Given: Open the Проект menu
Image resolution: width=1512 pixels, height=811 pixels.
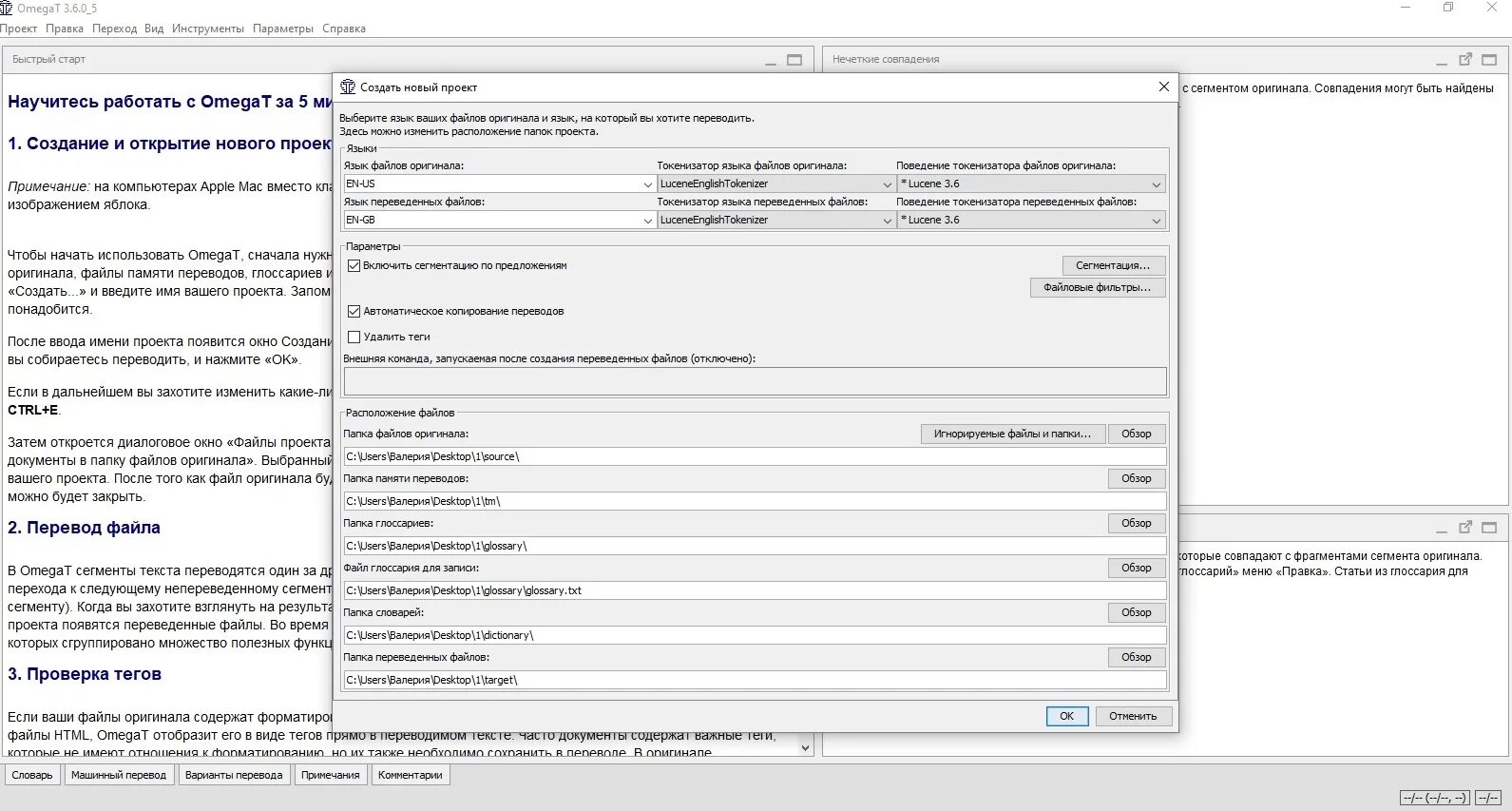Looking at the screenshot, I should click(18, 29).
